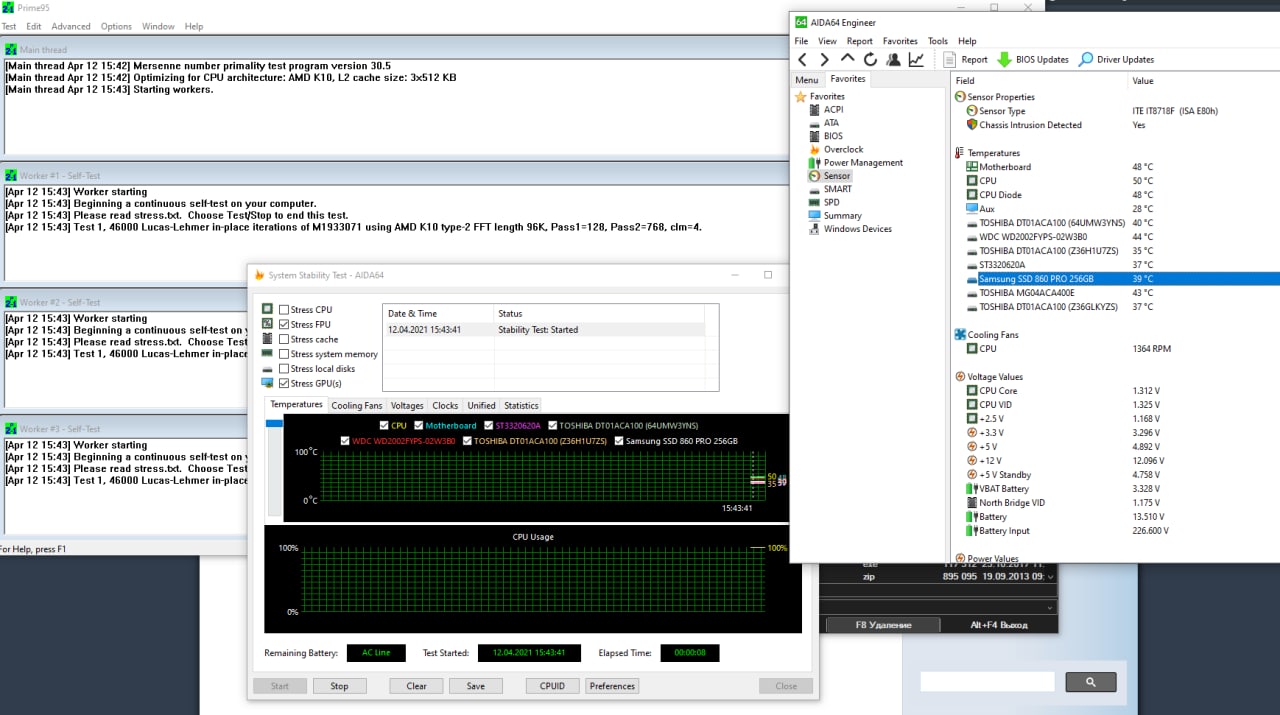The height and width of the screenshot is (715, 1280).
Task: Open Advanced menu in Prime95
Action: coord(71,26)
